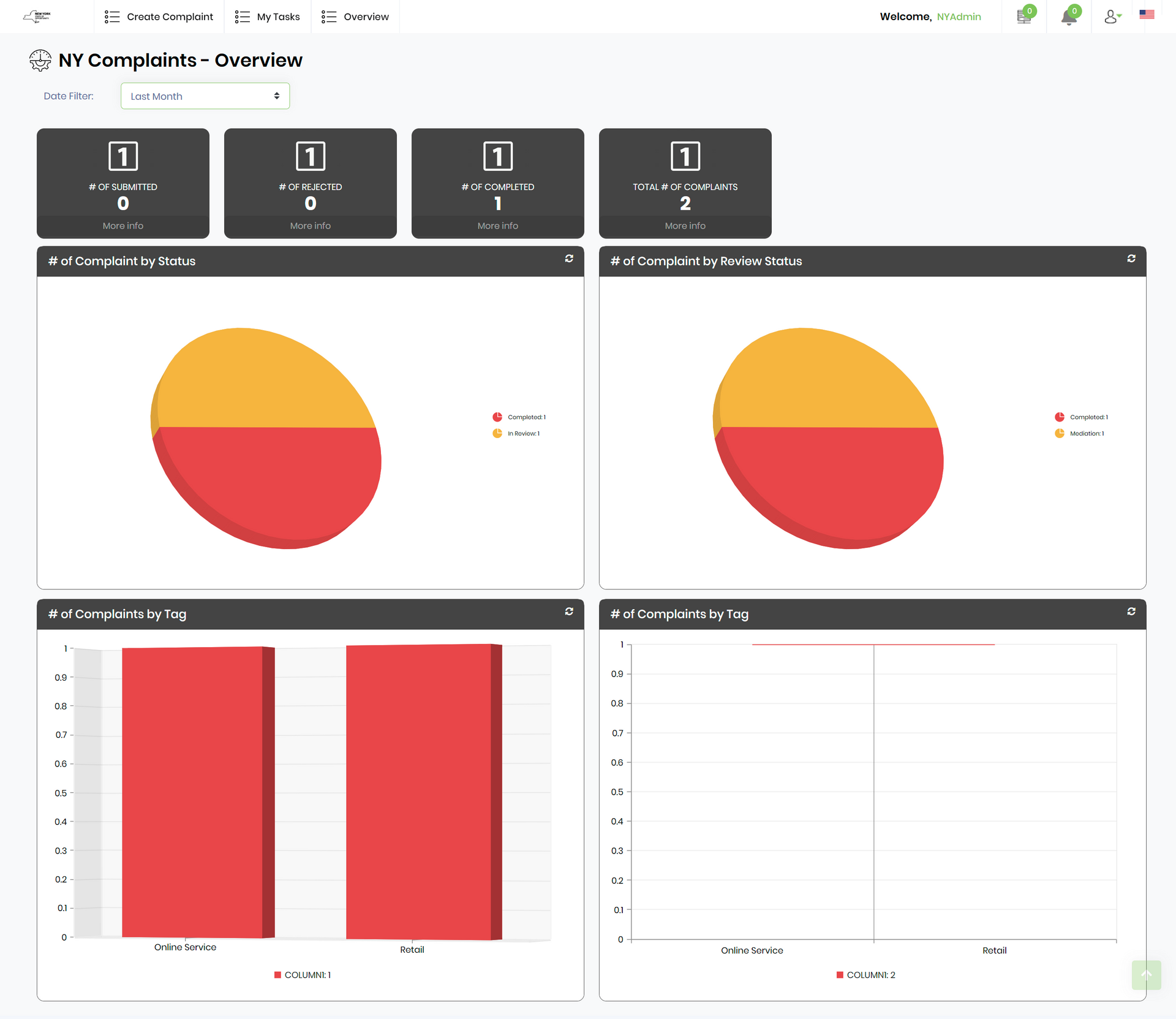The image size is (1176, 1019).
Task: Click More info under Rejected complaints
Action: pyautogui.click(x=310, y=225)
